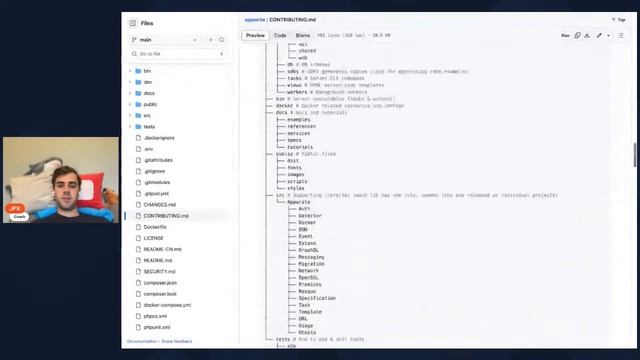The height and width of the screenshot is (360, 640).
Task: Click the presenter webcam thumbnail
Action: pos(61,180)
